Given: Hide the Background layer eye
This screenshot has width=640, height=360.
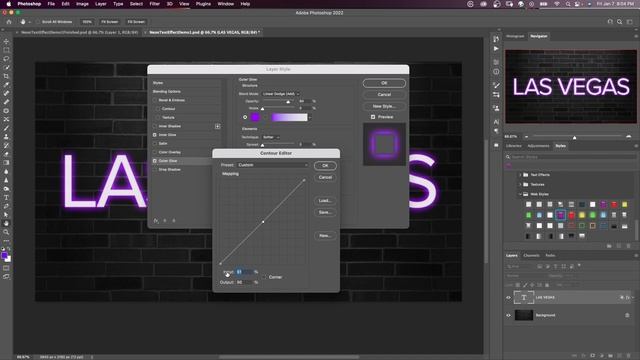Looking at the screenshot, I should click(x=508, y=315).
